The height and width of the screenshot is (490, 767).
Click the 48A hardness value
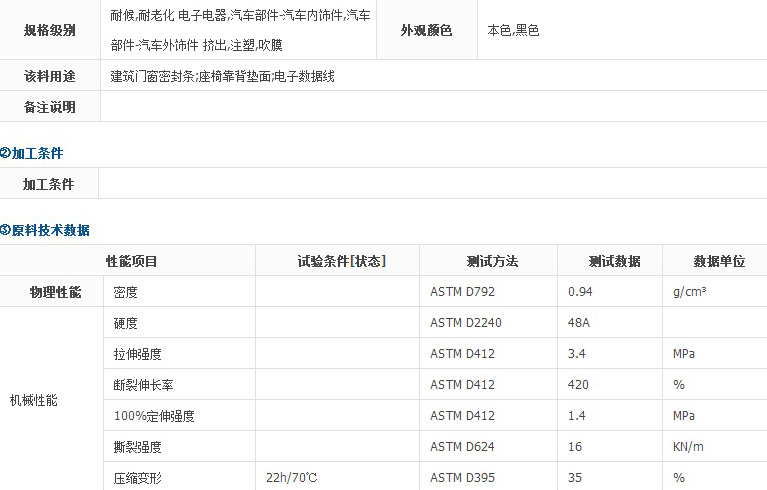pyautogui.click(x=579, y=323)
